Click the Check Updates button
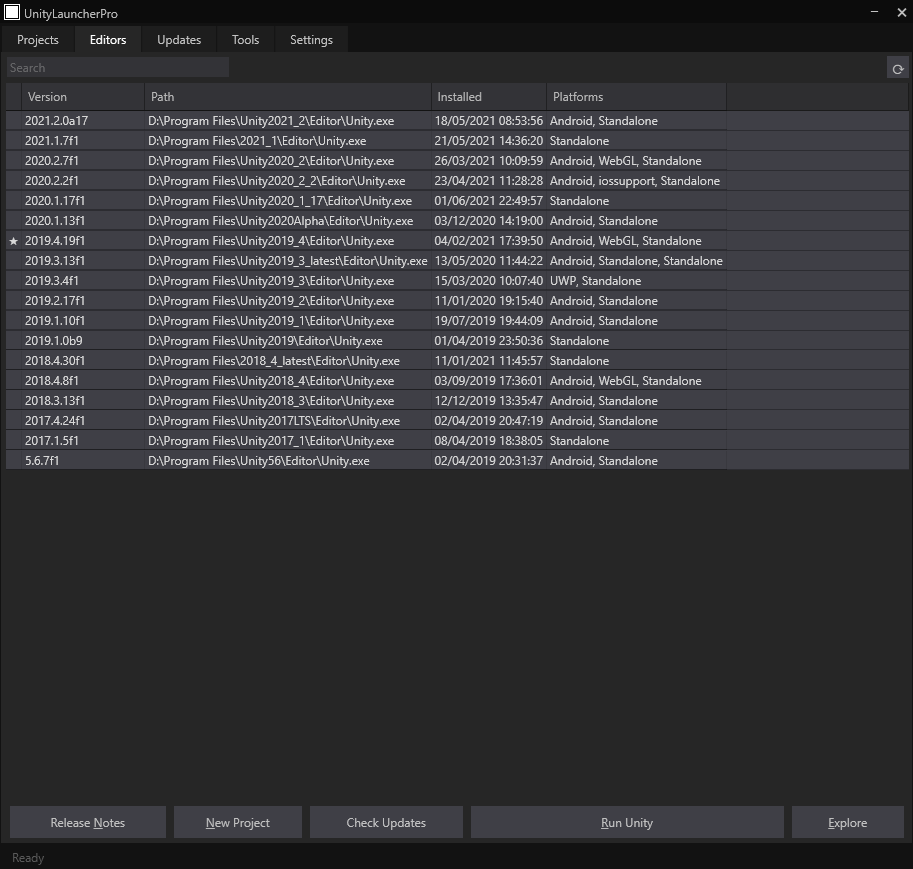 pos(386,822)
